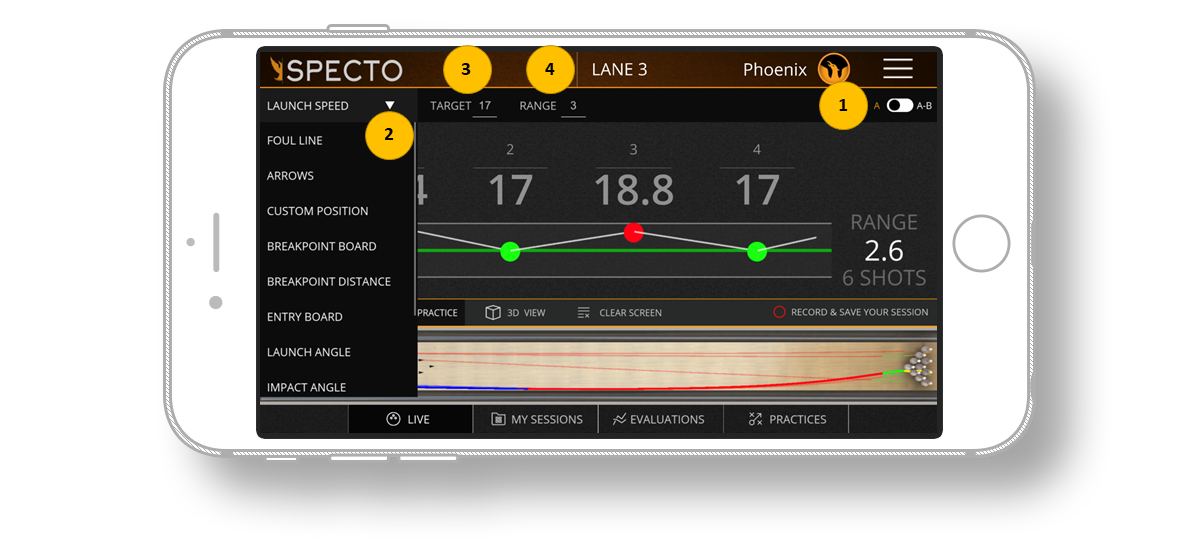Click the Phoenix user name
1200x540 pixels.
(x=775, y=70)
